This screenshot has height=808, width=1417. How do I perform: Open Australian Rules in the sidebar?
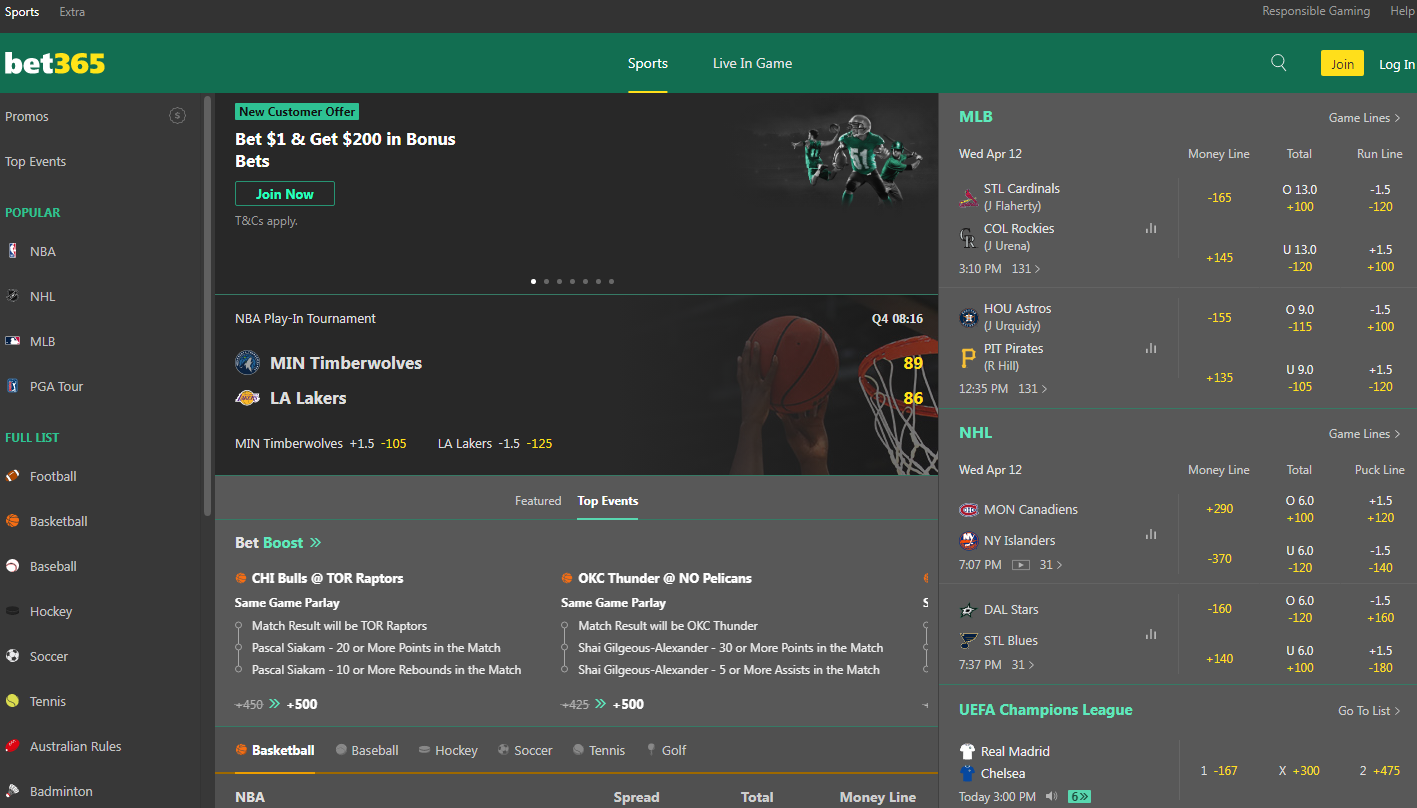(75, 746)
